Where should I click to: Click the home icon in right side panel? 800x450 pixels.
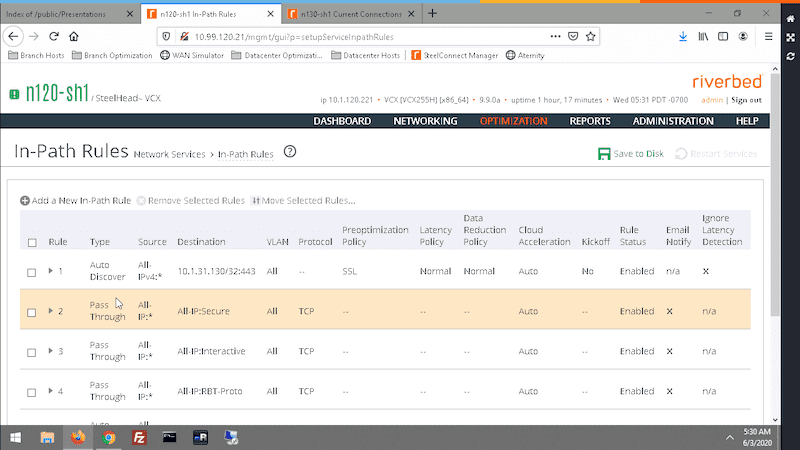pyautogui.click(x=790, y=19)
